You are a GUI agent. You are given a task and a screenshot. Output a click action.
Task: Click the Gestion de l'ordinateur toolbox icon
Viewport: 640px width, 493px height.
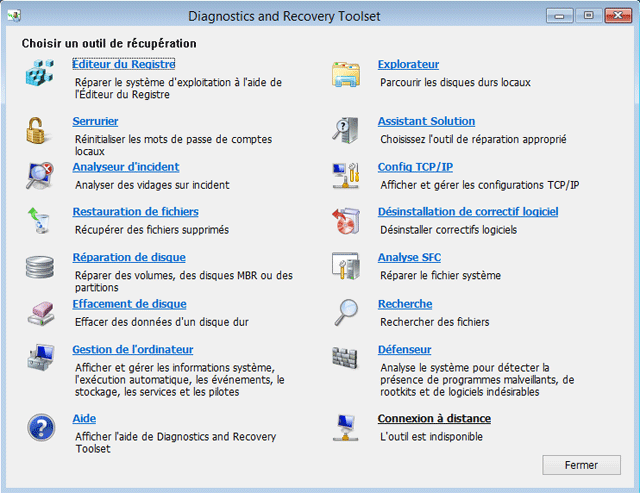point(41,358)
